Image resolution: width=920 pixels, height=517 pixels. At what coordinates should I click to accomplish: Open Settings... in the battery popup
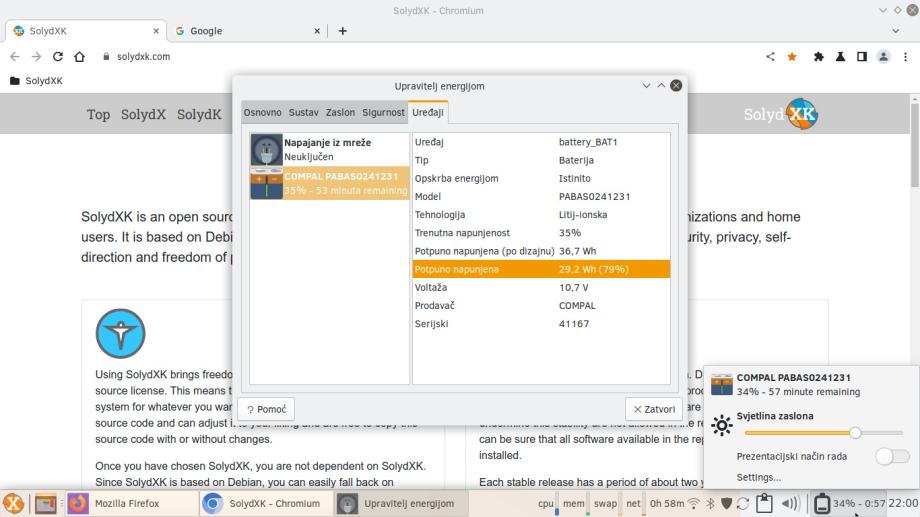(x=759, y=477)
